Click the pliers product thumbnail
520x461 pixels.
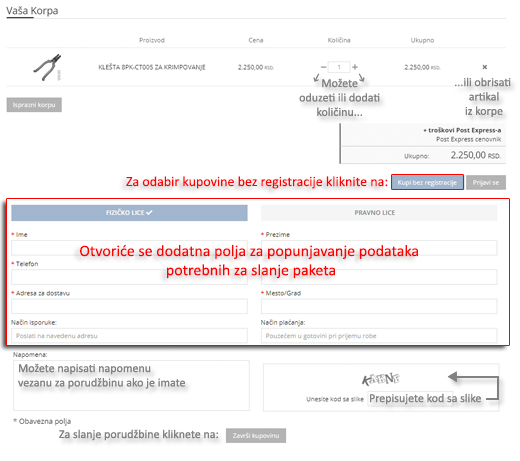coord(48,67)
